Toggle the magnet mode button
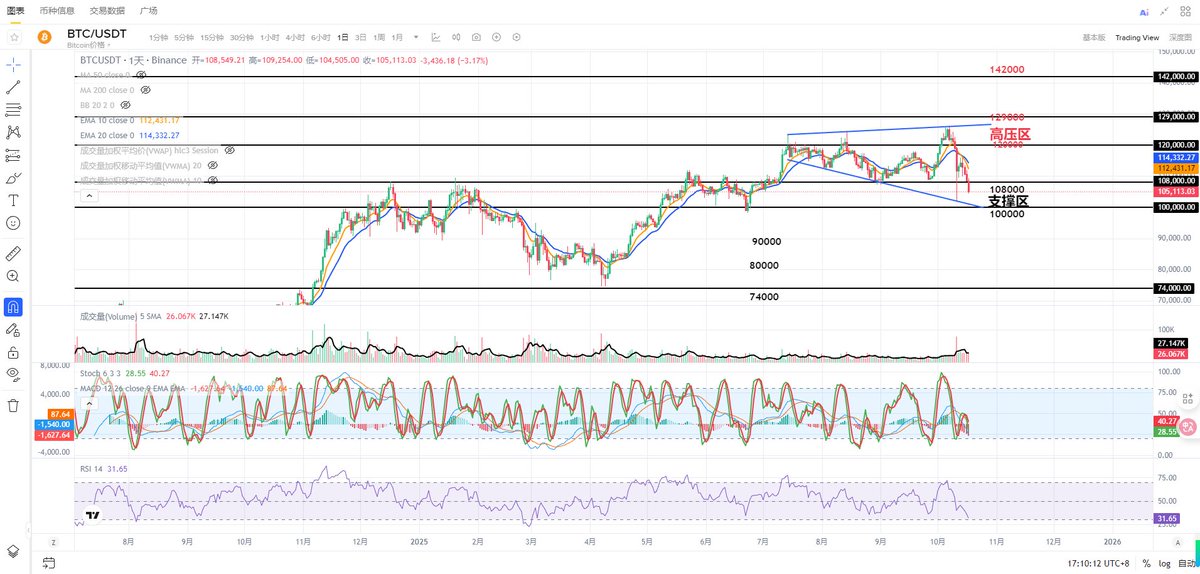This screenshot has width=1200, height=574. 14,306
